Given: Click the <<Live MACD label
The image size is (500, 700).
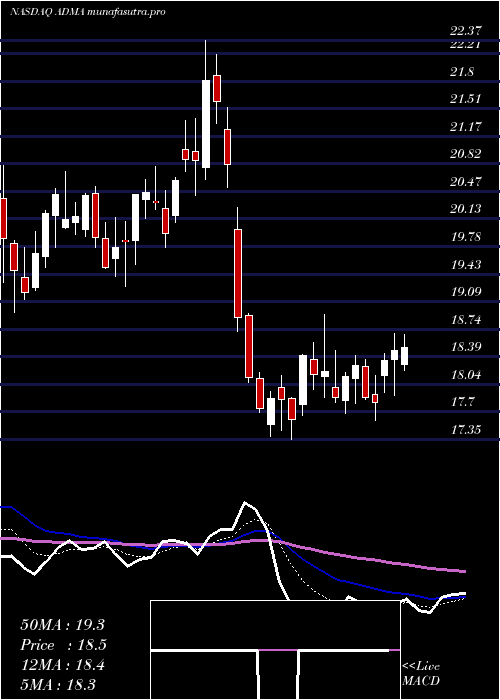Looking at the screenshot, I should 421,673.
